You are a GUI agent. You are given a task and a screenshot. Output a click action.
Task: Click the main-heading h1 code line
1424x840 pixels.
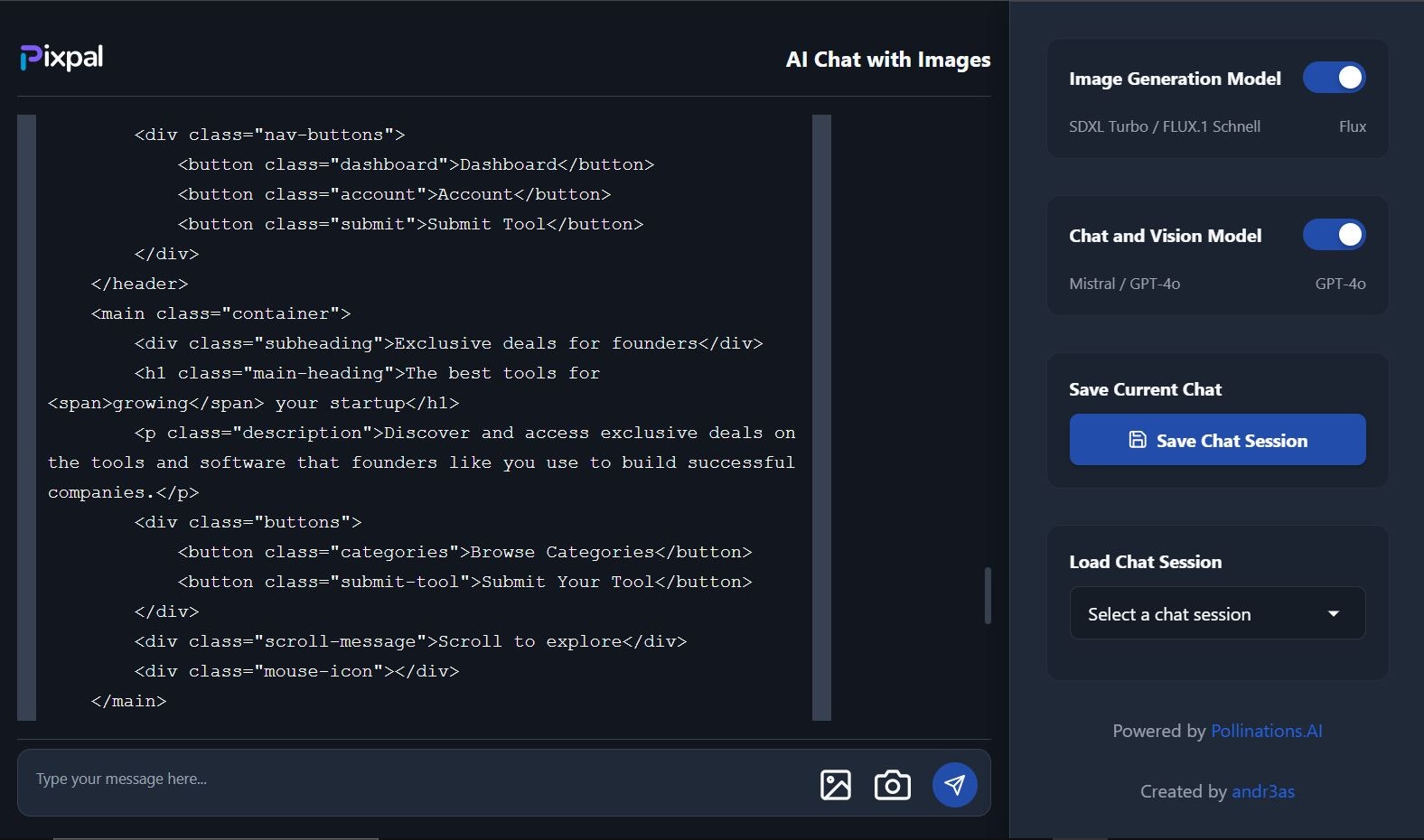pyautogui.click(x=367, y=373)
